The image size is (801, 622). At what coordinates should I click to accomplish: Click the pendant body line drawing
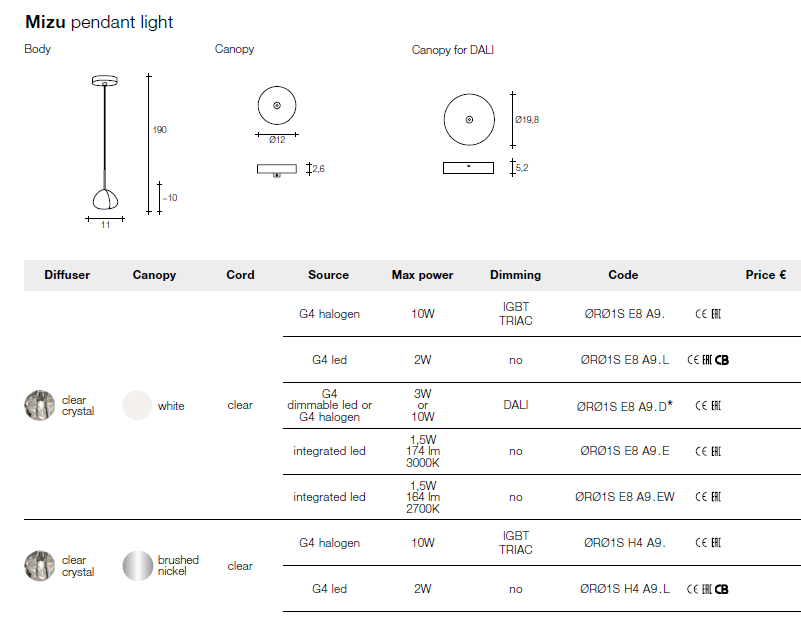coord(105,142)
